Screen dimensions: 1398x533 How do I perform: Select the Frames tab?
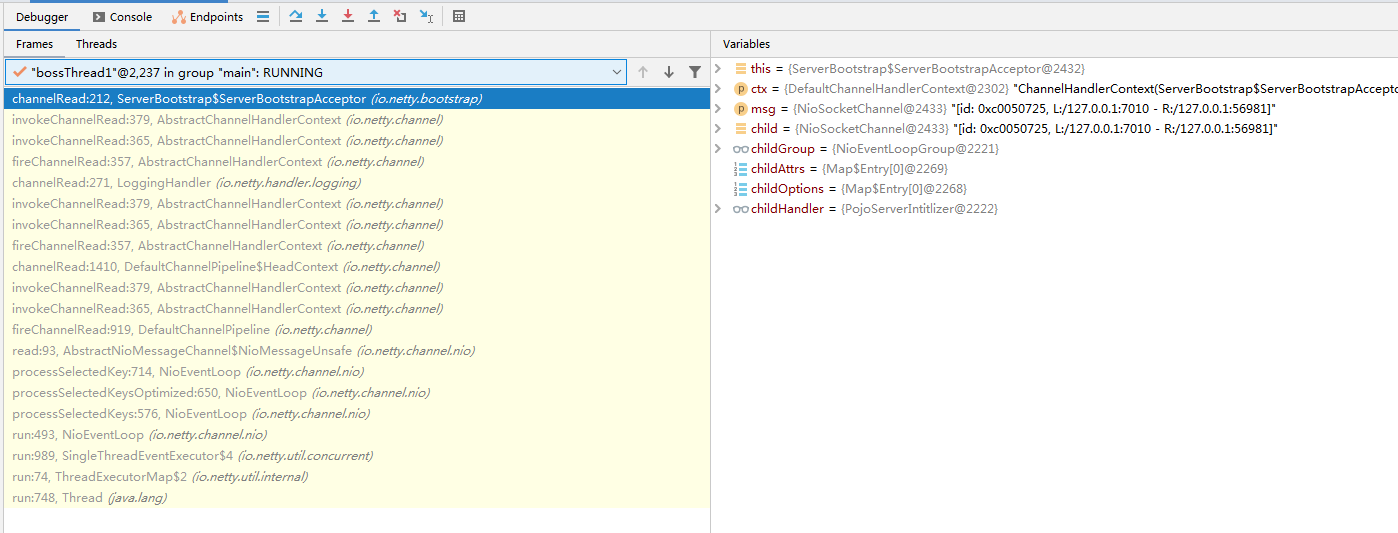[x=35, y=44]
